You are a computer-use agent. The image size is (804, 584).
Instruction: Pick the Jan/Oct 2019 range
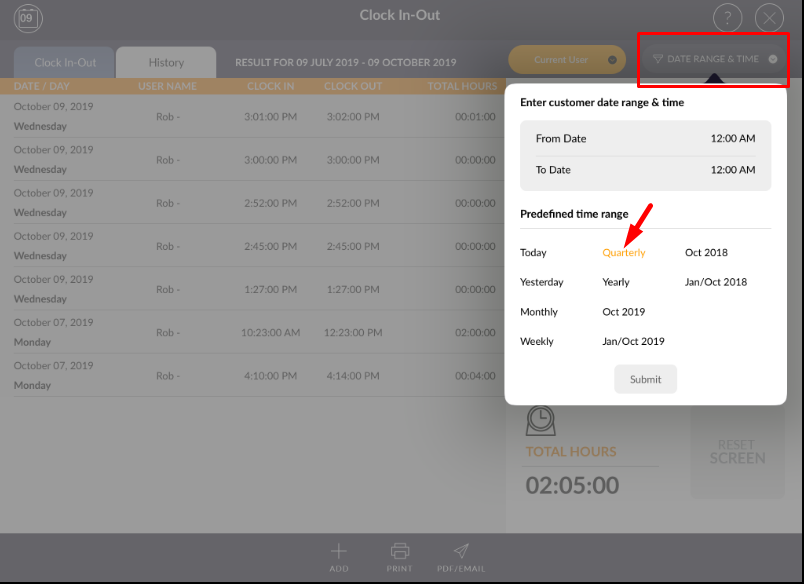click(x=633, y=342)
